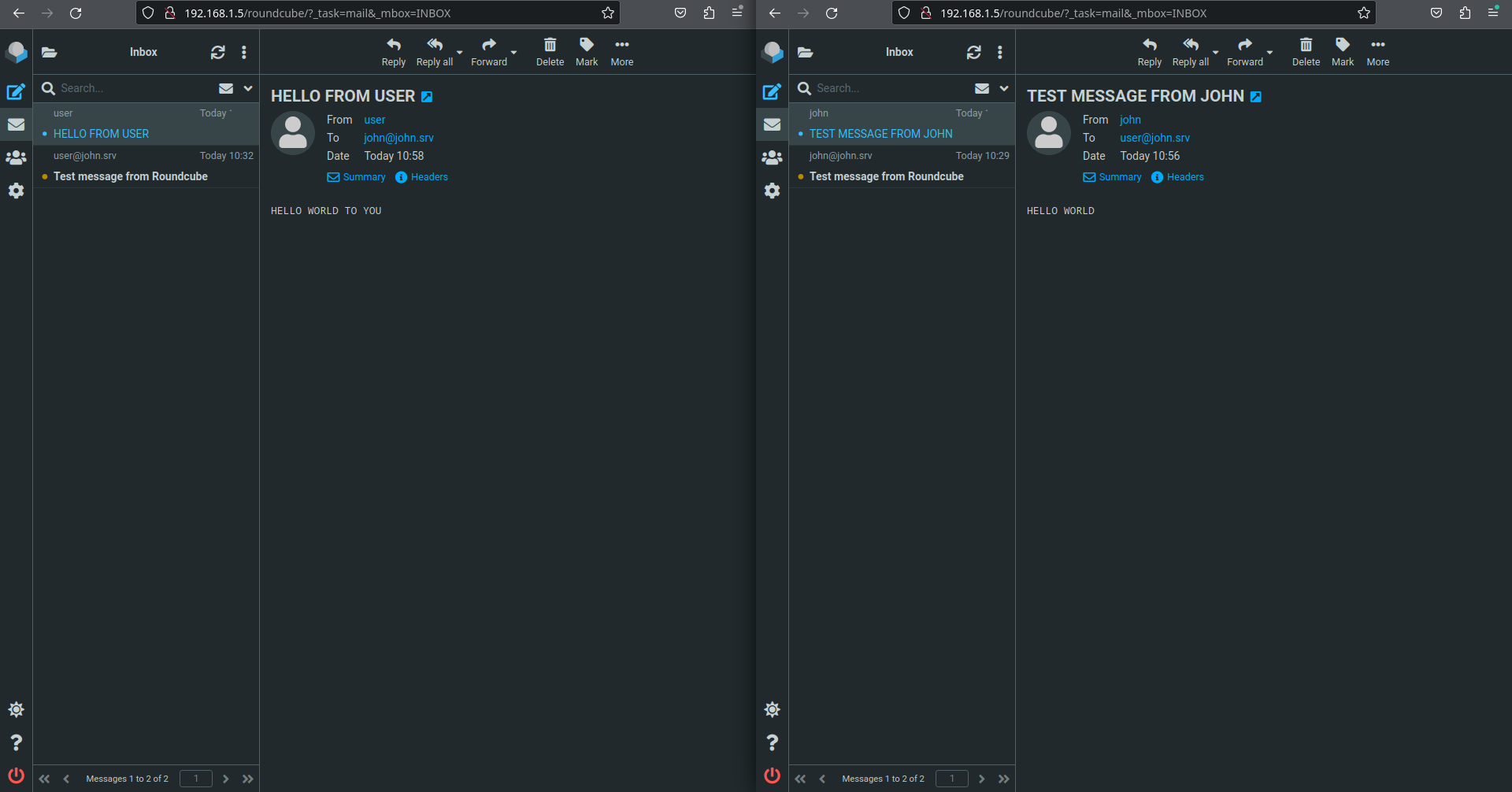Open Contacts in left window sidebar
Screen dimensions: 1512x792
coord(16,157)
